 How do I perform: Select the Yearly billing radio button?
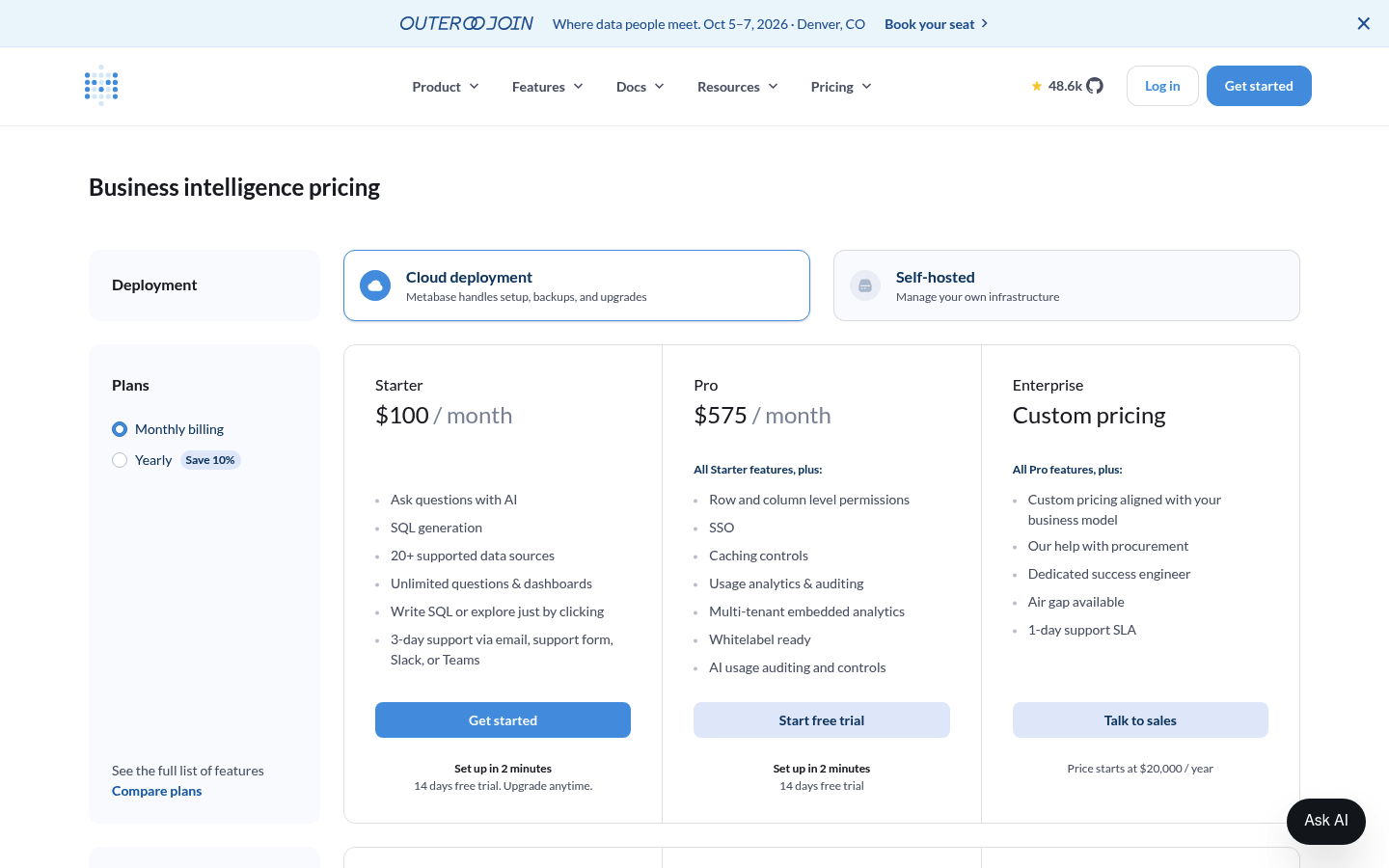(x=120, y=460)
